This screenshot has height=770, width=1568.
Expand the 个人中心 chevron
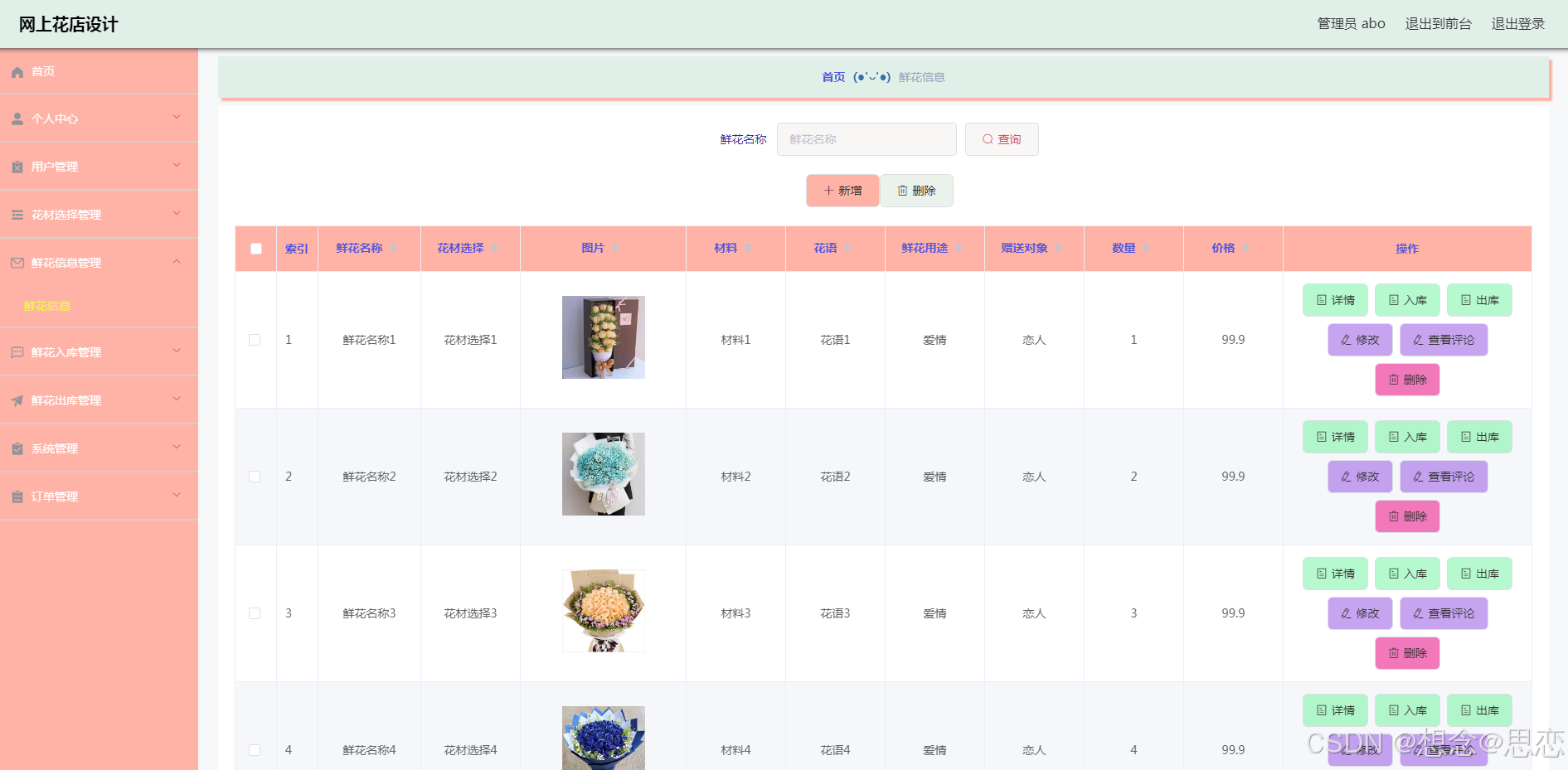pyautogui.click(x=177, y=118)
